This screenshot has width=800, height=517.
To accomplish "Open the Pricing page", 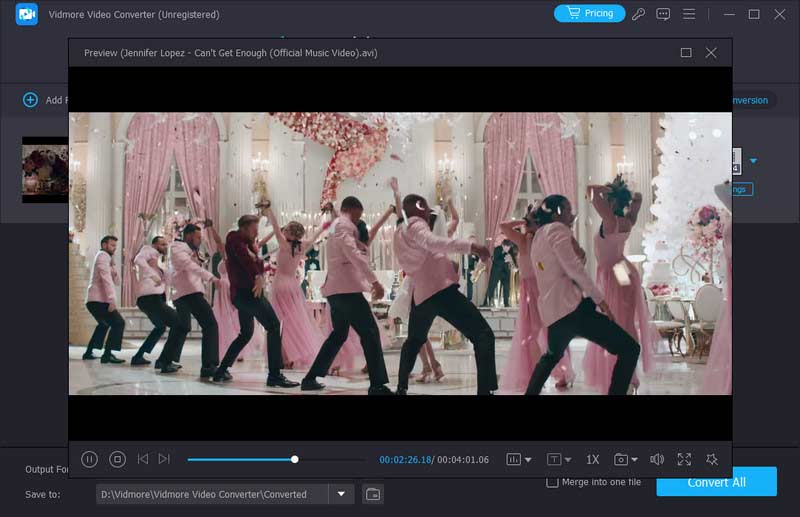I will coord(589,13).
